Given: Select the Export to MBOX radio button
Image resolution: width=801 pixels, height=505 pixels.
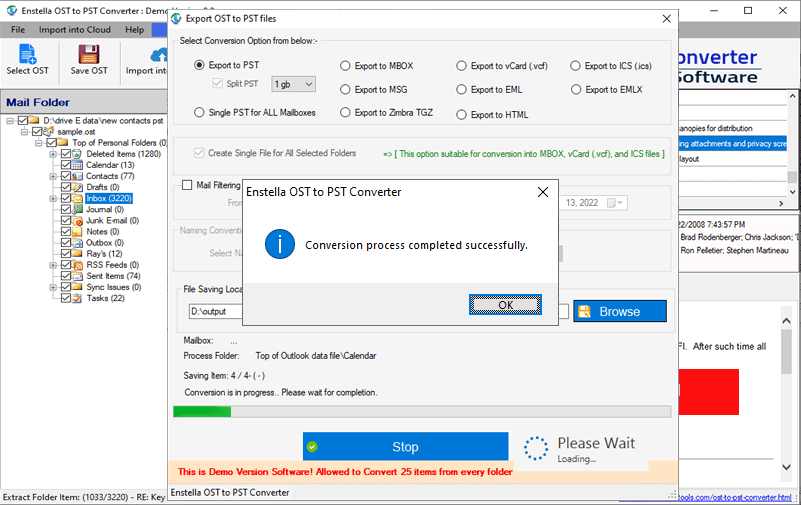Looking at the screenshot, I should point(346,66).
